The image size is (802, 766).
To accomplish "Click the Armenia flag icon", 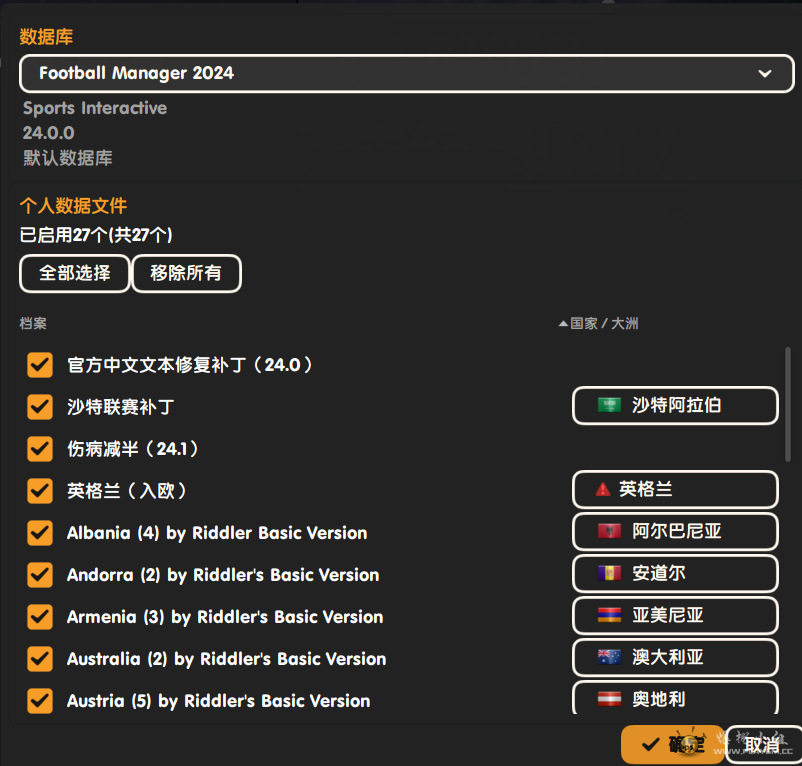I will coord(609,615).
